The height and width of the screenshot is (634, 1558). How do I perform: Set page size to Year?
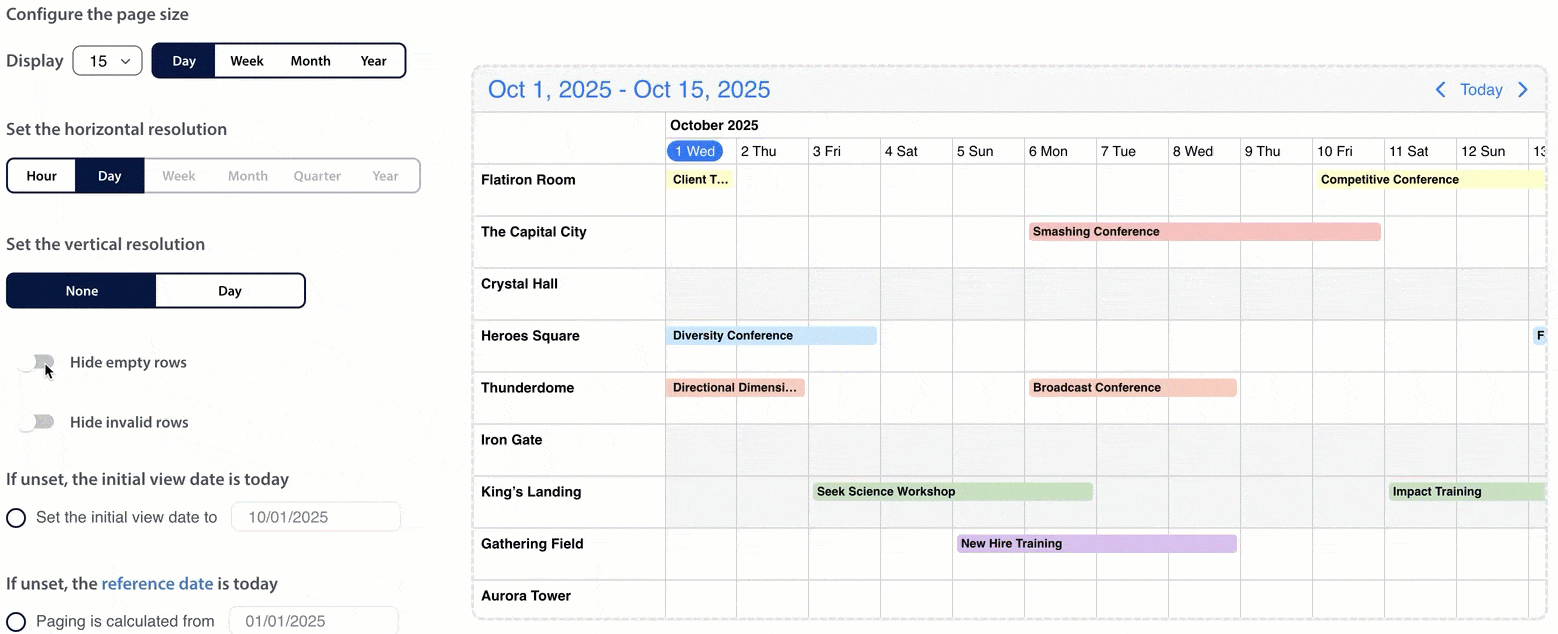coord(373,61)
